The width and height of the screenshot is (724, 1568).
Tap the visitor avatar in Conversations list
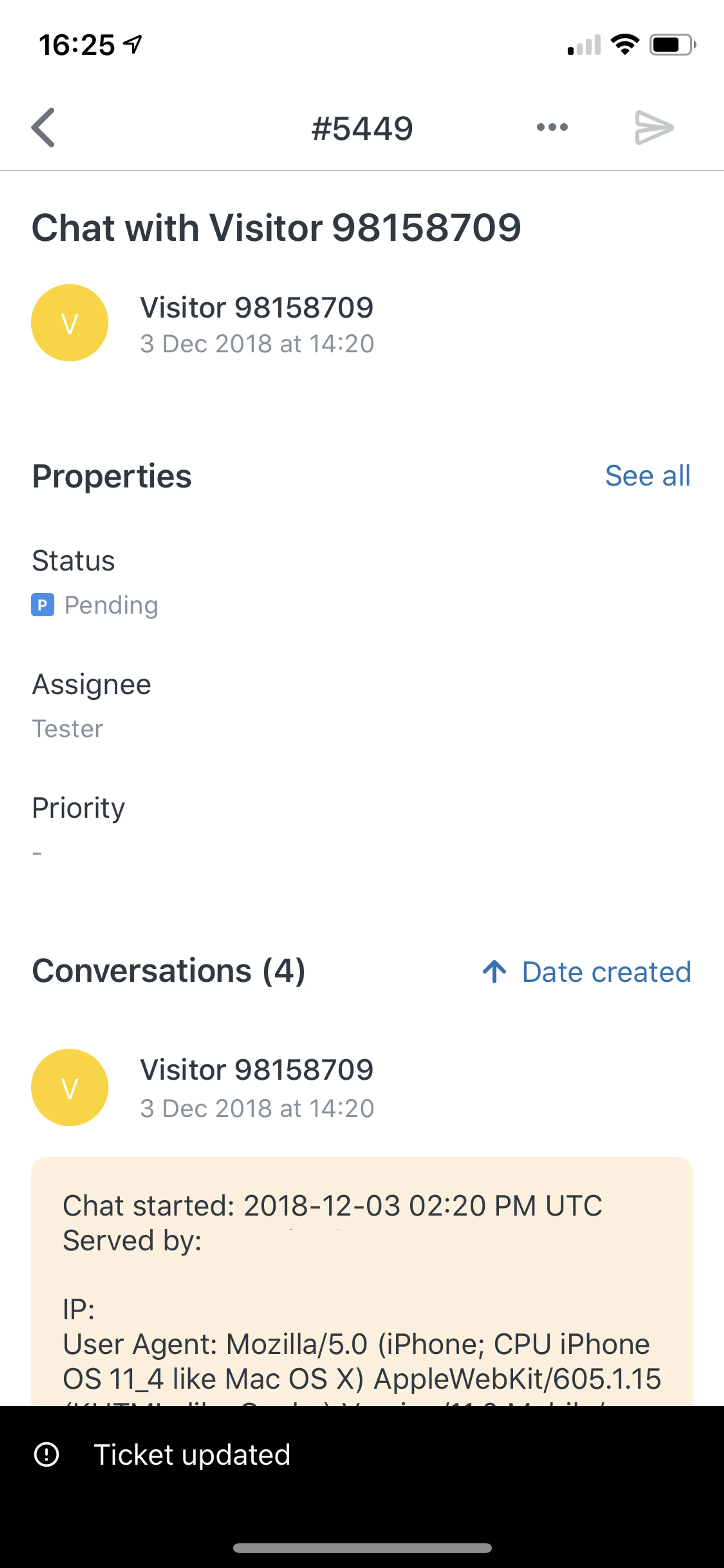coord(70,1087)
